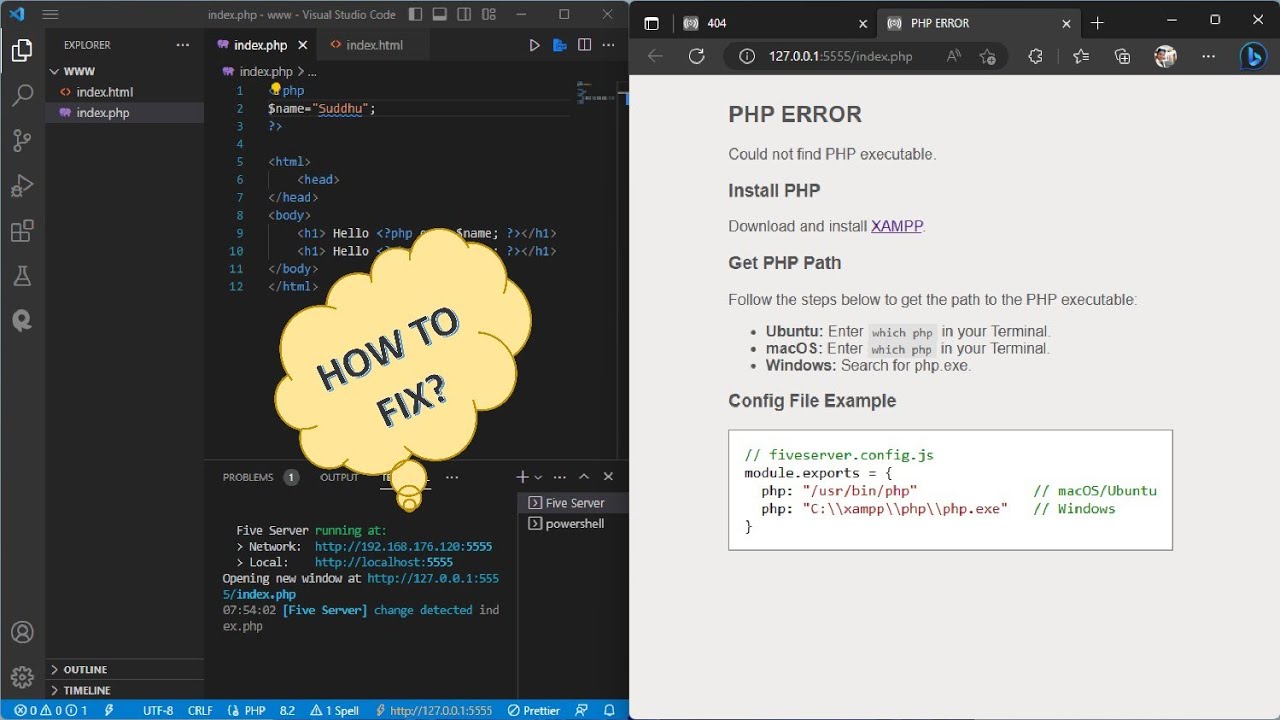1280x720 pixels.
Task: Split the editor to the right
Action: 584,45
